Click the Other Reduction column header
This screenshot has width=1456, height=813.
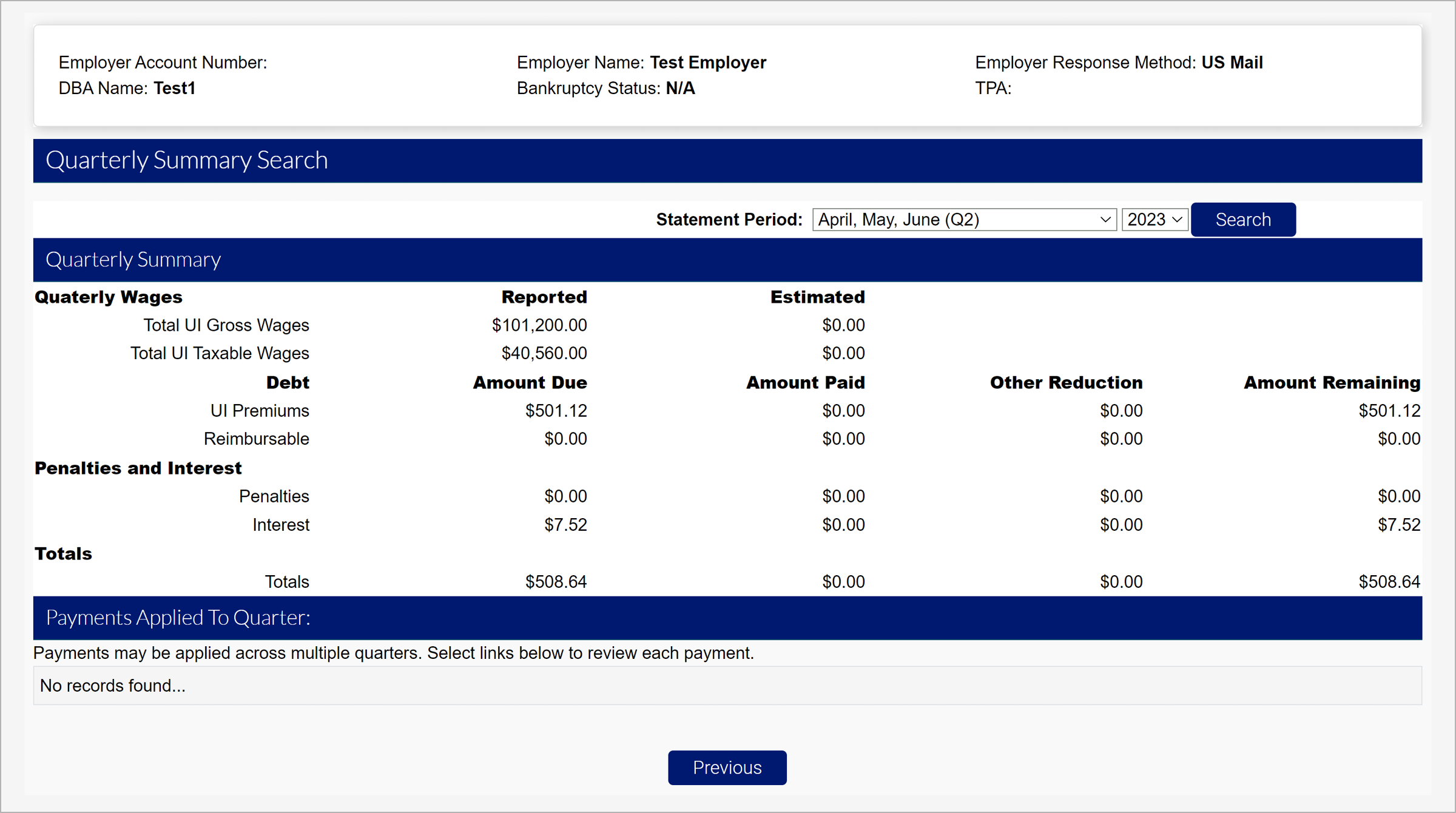tap(1066, 383)
